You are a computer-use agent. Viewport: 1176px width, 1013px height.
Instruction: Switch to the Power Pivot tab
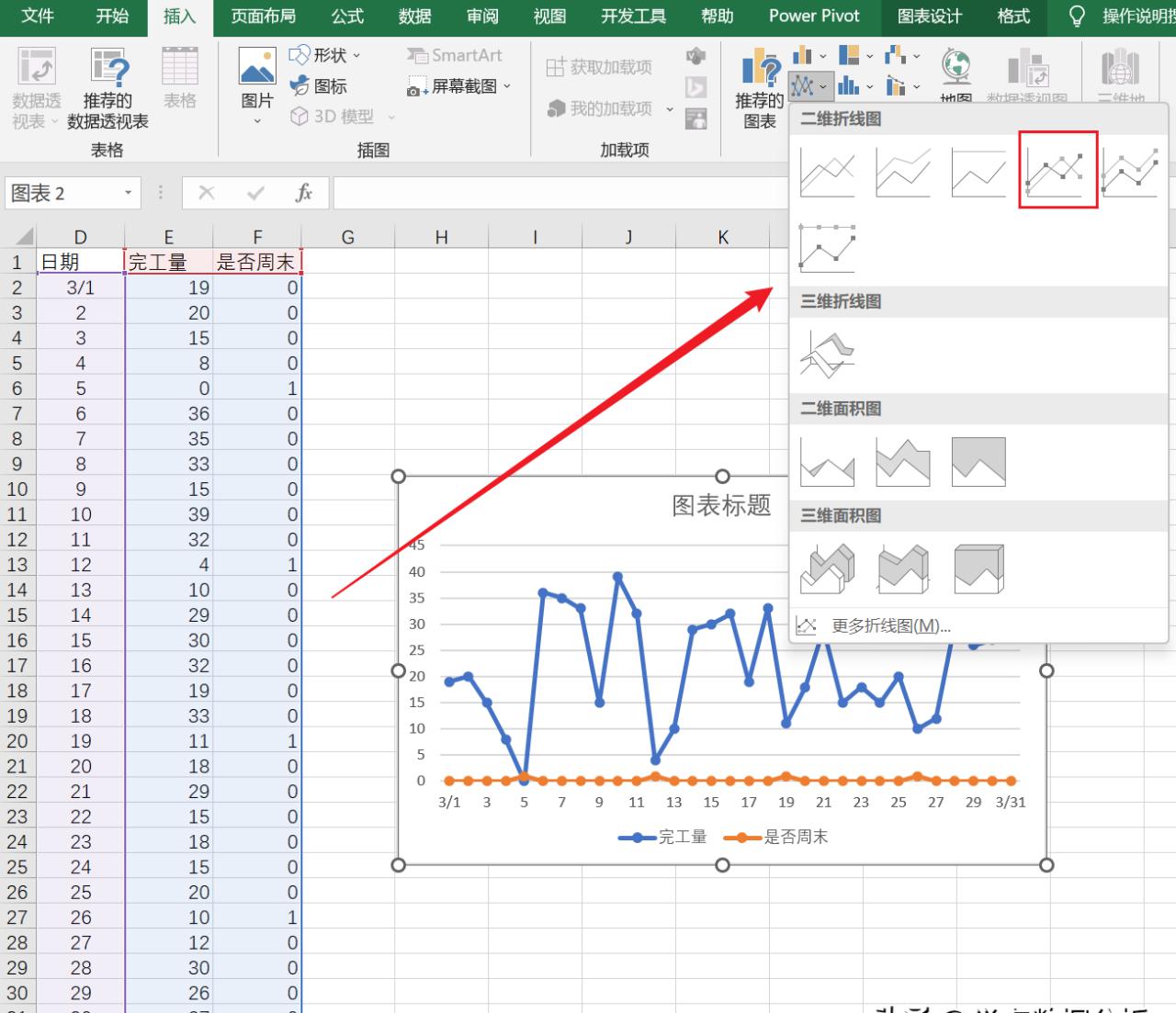815,17
